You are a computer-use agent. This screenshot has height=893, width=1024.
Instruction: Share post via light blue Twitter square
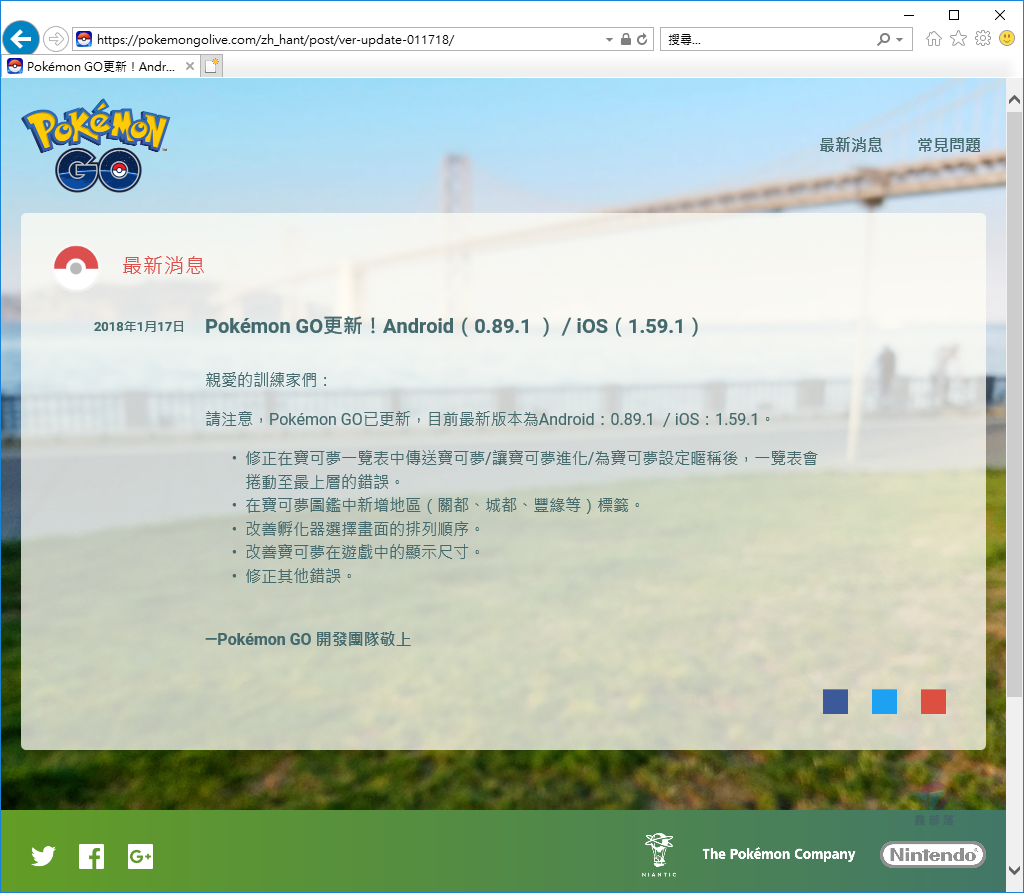click(884, 702)
